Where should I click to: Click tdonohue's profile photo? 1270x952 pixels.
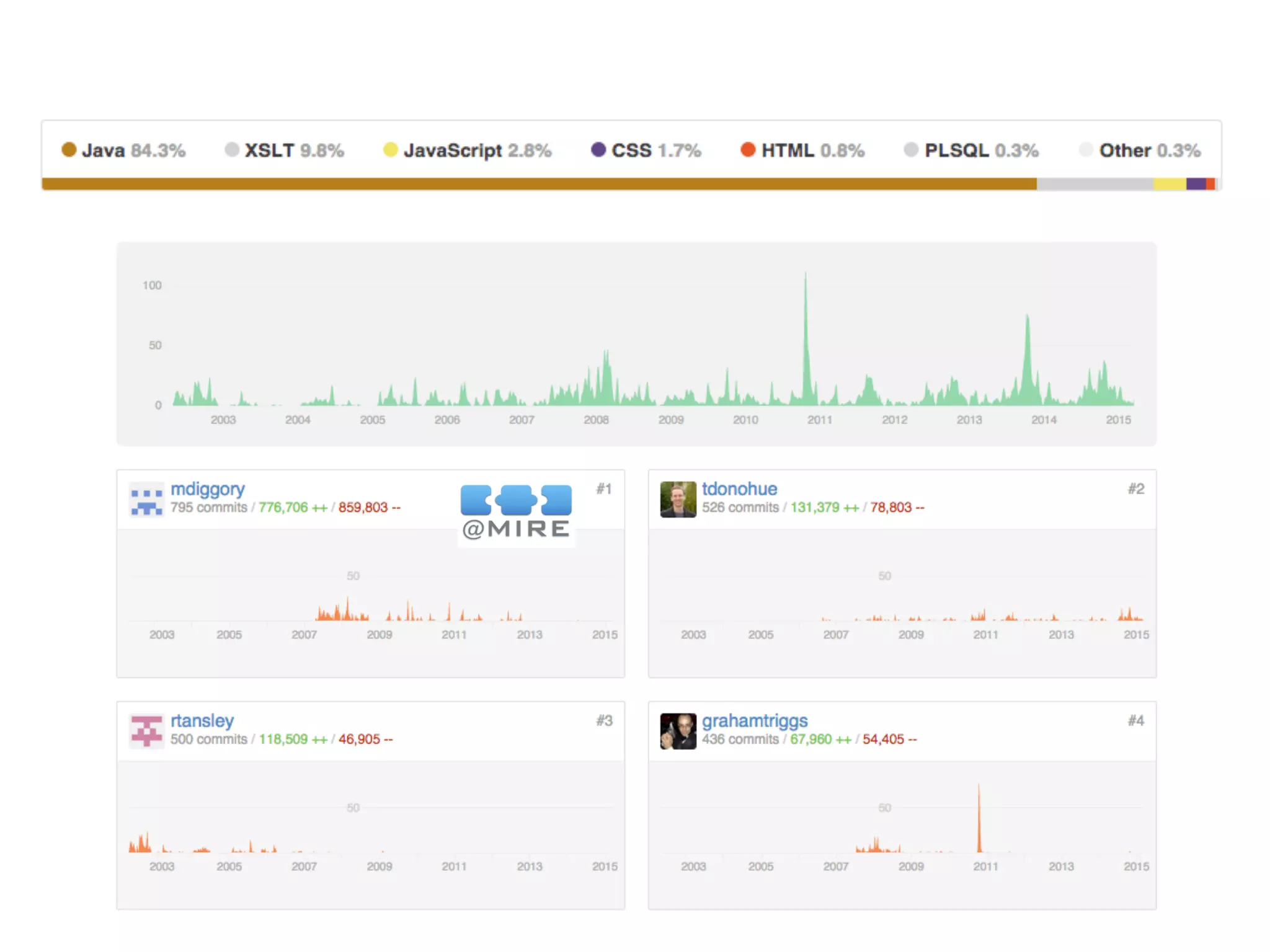[x=678, y=500]
